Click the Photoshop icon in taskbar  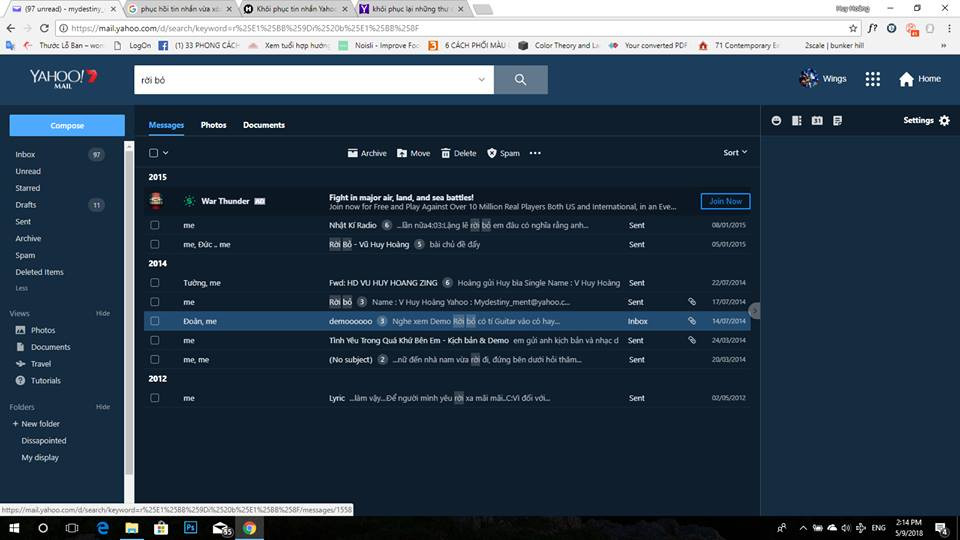pos(190,527)
